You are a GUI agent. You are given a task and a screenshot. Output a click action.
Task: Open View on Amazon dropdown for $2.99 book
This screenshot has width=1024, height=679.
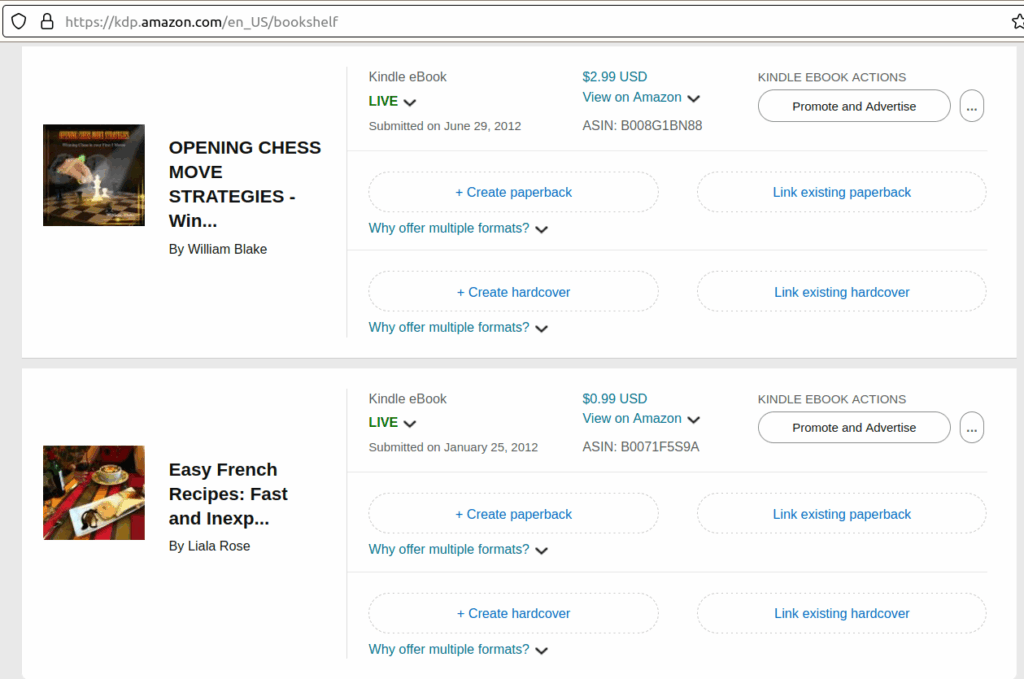point(641,98)
